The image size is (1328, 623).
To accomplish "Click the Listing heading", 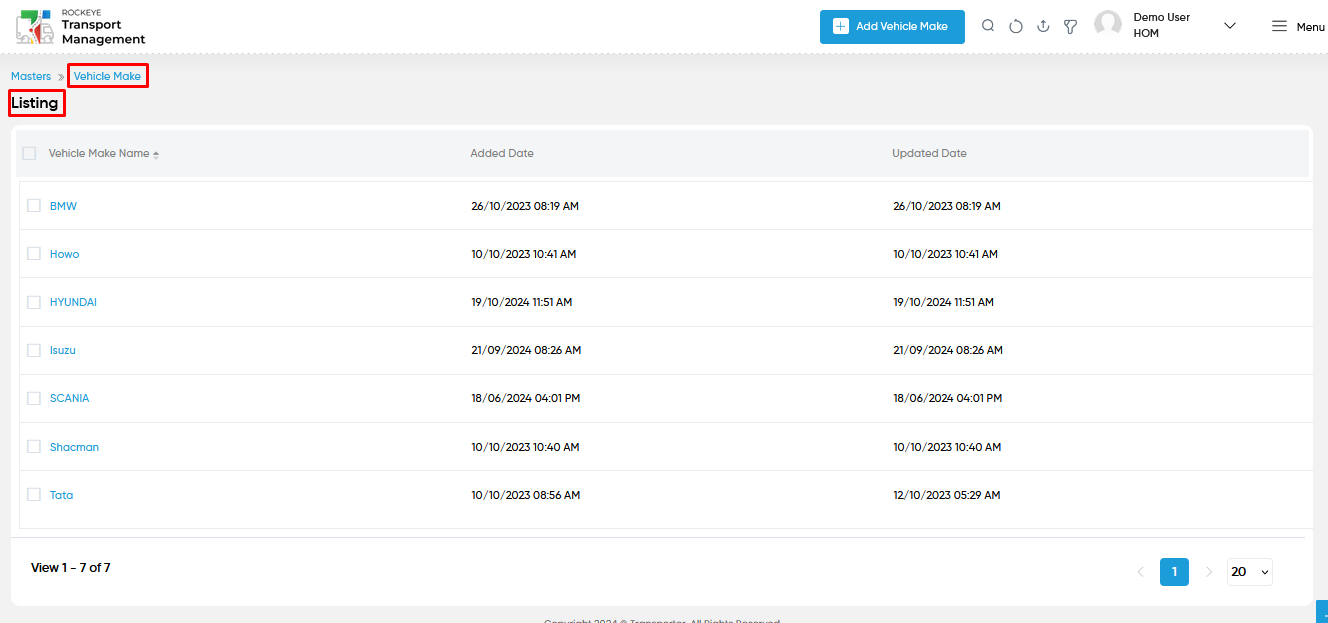I will click(35, 103).
